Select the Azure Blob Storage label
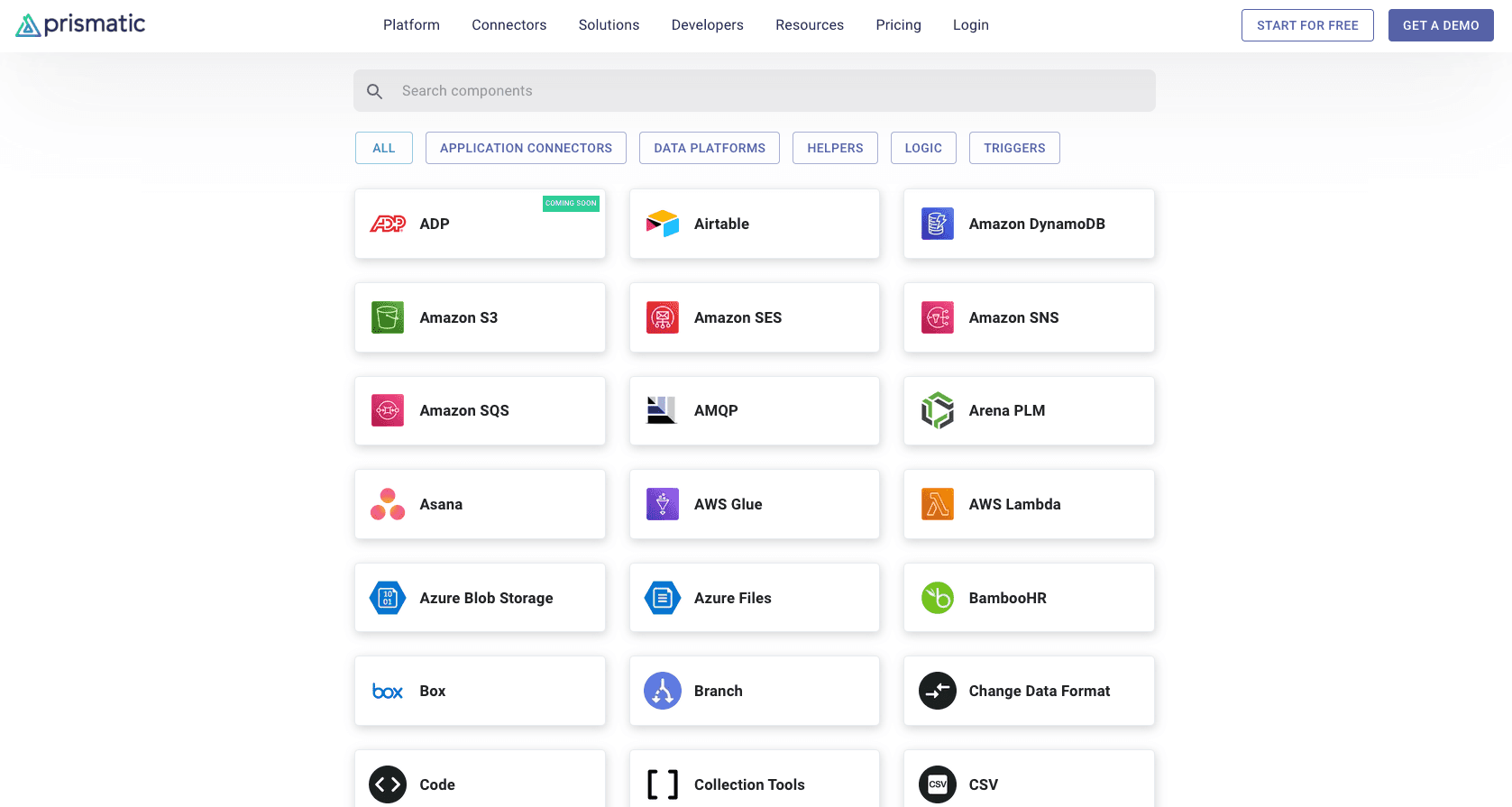 point(487,598)
